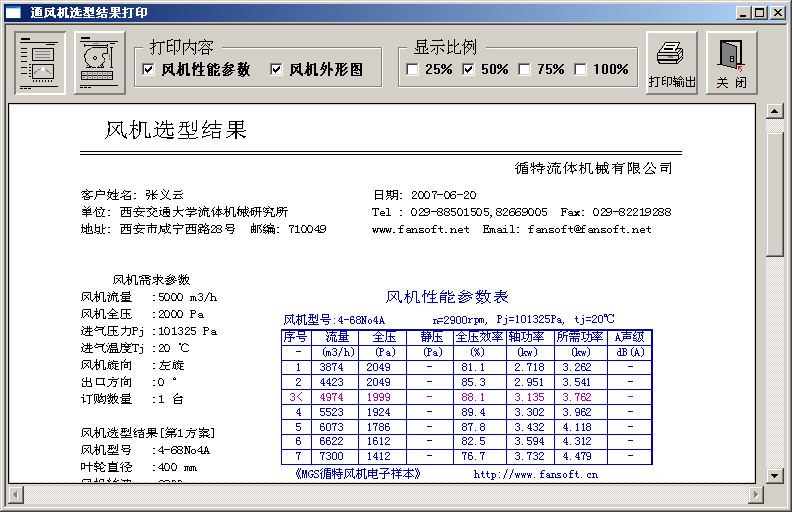Toggle the 风机外形图 checkbox

[x=277, y=70]
